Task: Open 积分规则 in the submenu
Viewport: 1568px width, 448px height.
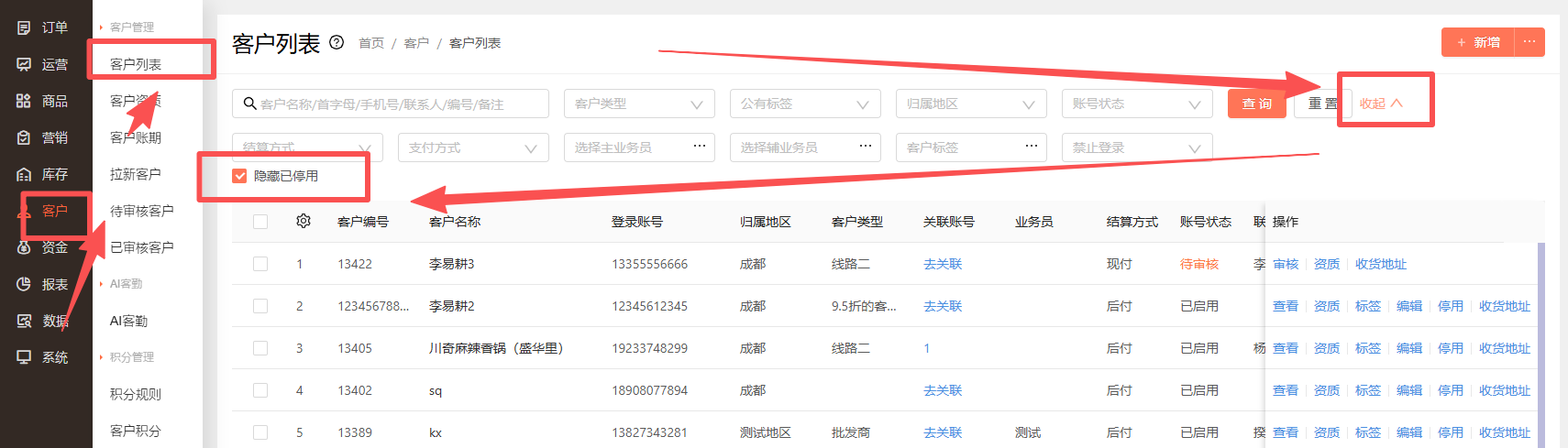Action: (136, 394)
